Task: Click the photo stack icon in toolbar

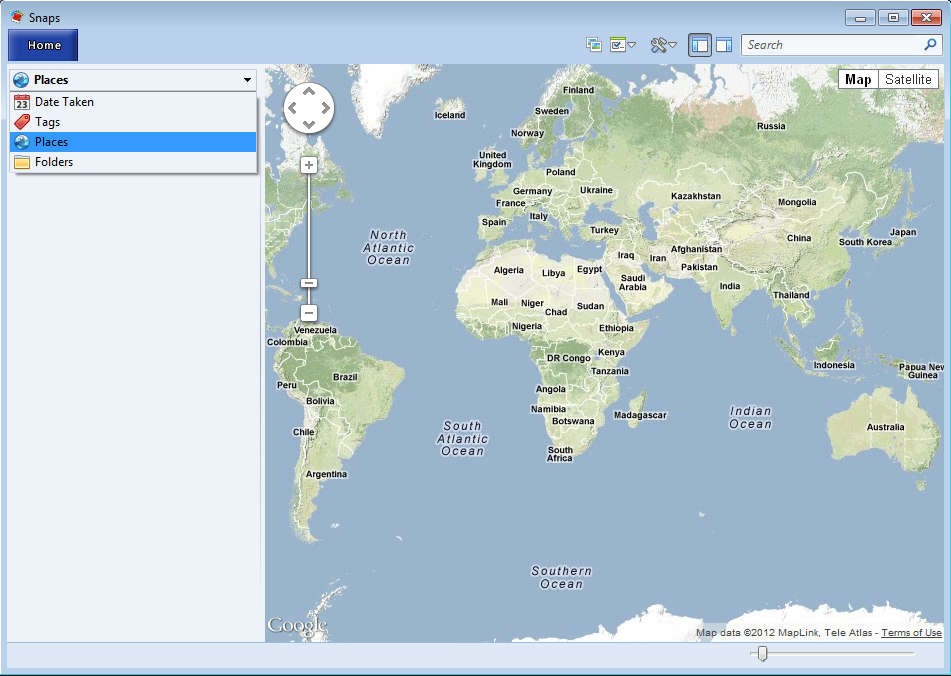Action: coord(594,45)
